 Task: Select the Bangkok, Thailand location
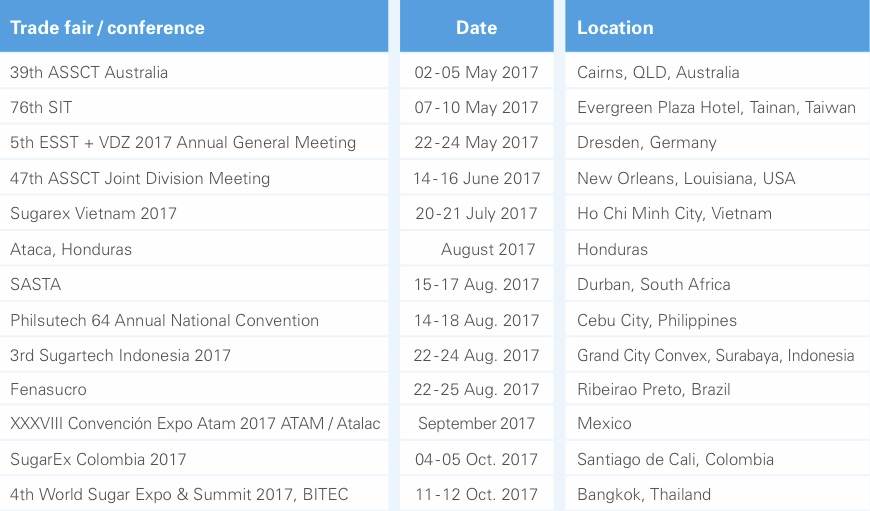(x=644, y=494)
